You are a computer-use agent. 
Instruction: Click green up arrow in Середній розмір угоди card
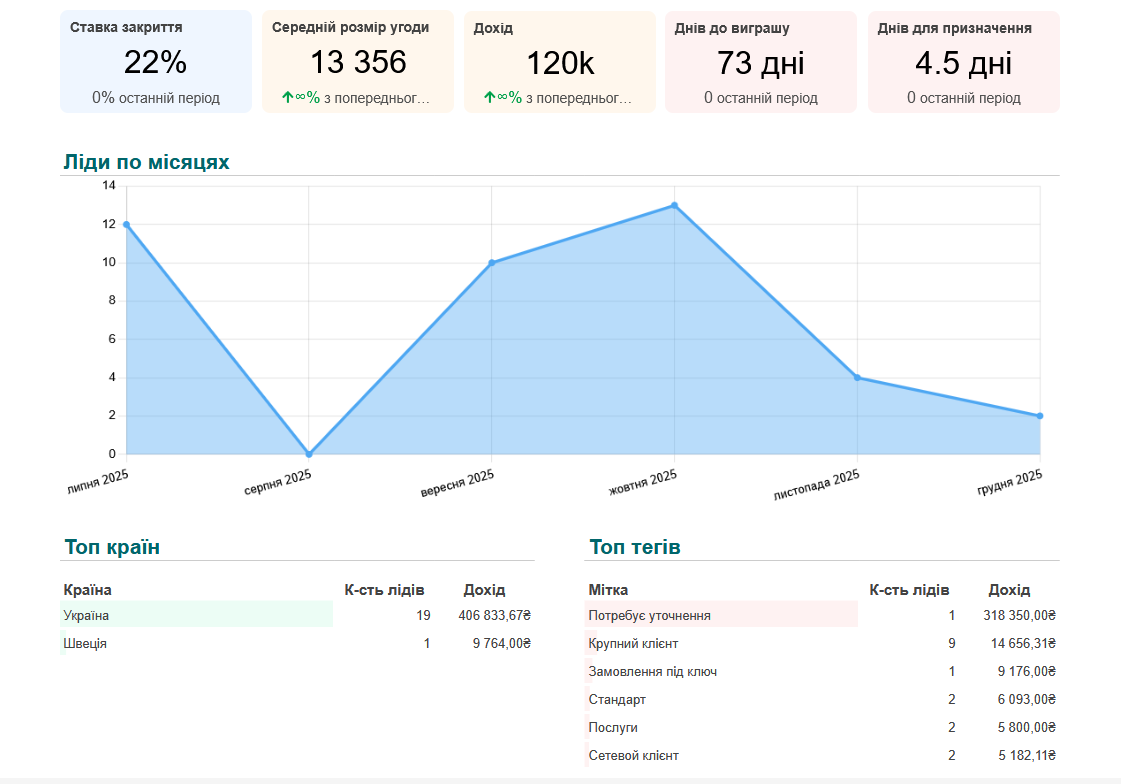point(287,98)
